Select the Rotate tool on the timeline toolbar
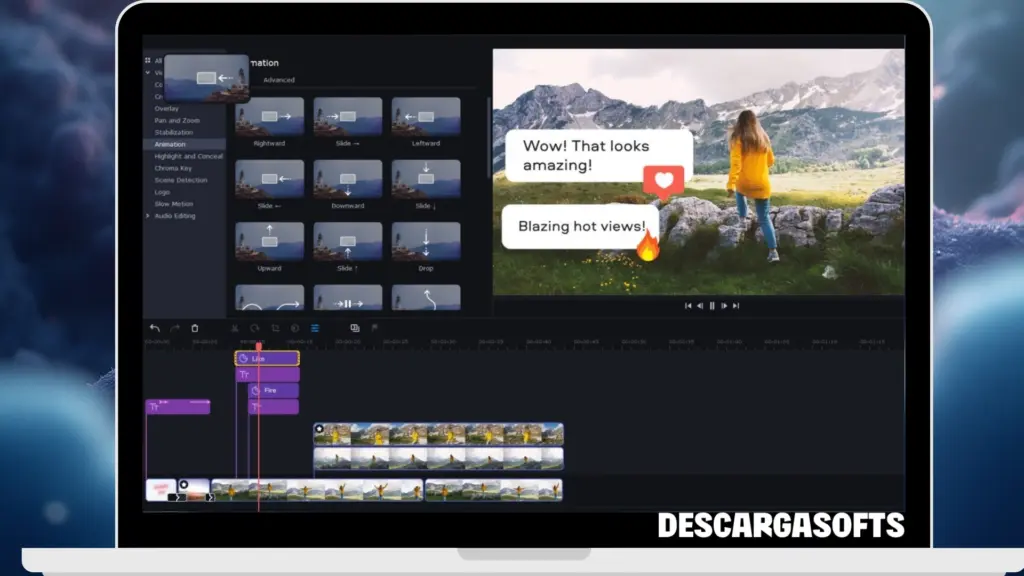The image size is (1024, 576). (255, 328)
